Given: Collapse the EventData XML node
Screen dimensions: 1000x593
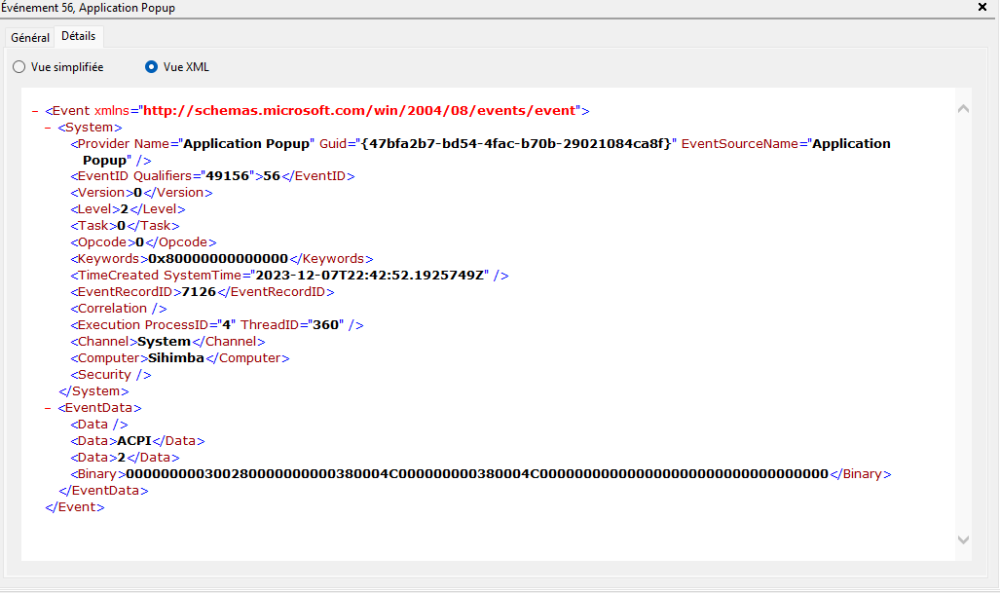Looking at the screenshot, I should [x=49, y=408].
